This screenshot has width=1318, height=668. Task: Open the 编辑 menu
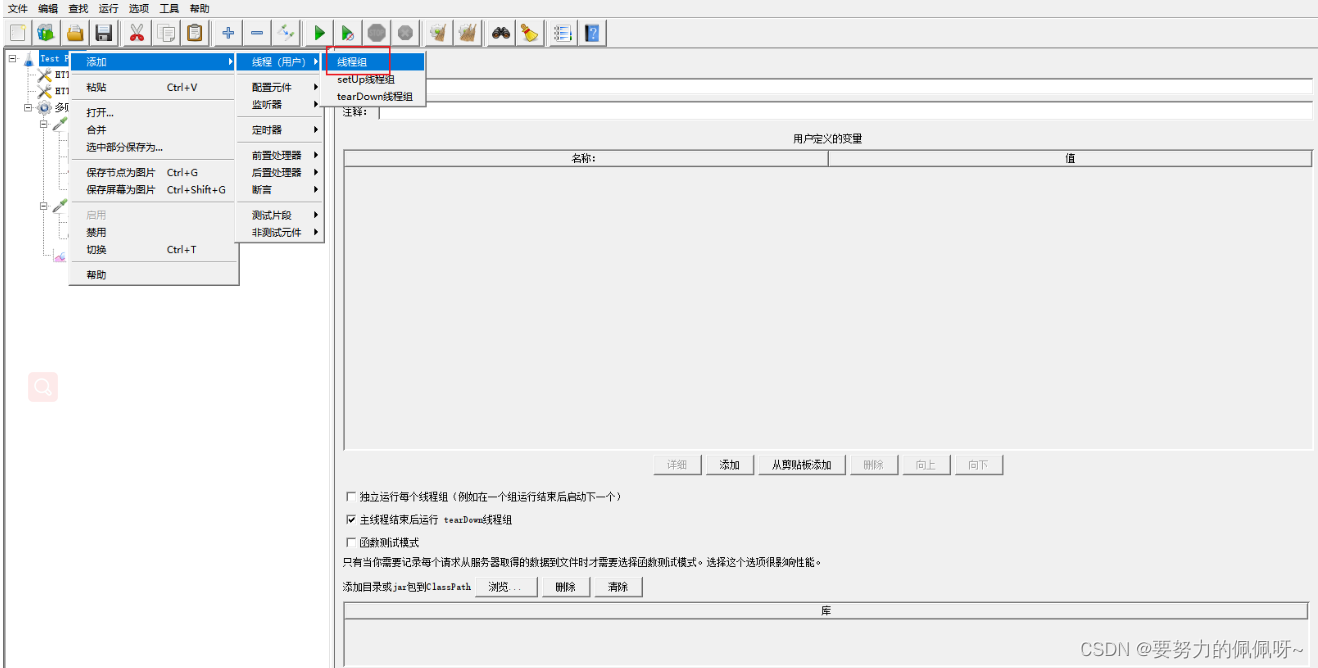pos(48,8)
